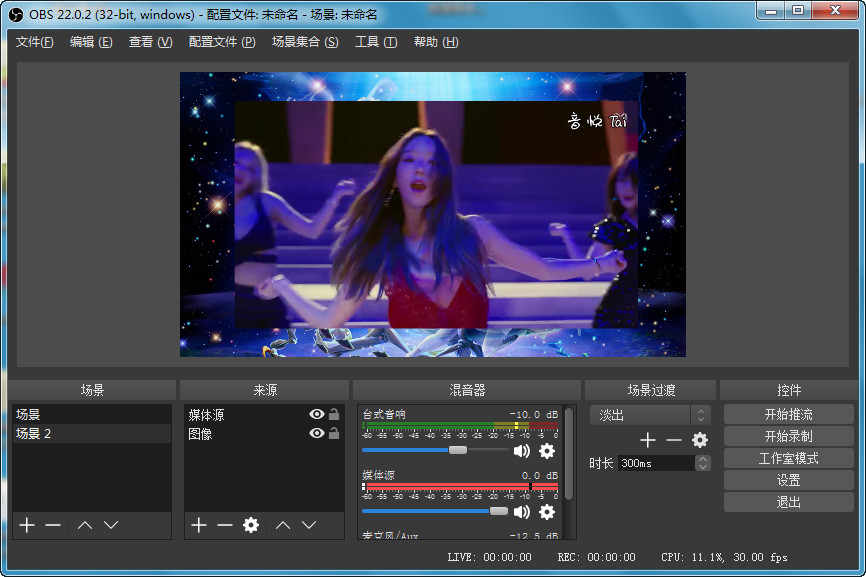Click the 开始推流 button

[x=788, y=414]
